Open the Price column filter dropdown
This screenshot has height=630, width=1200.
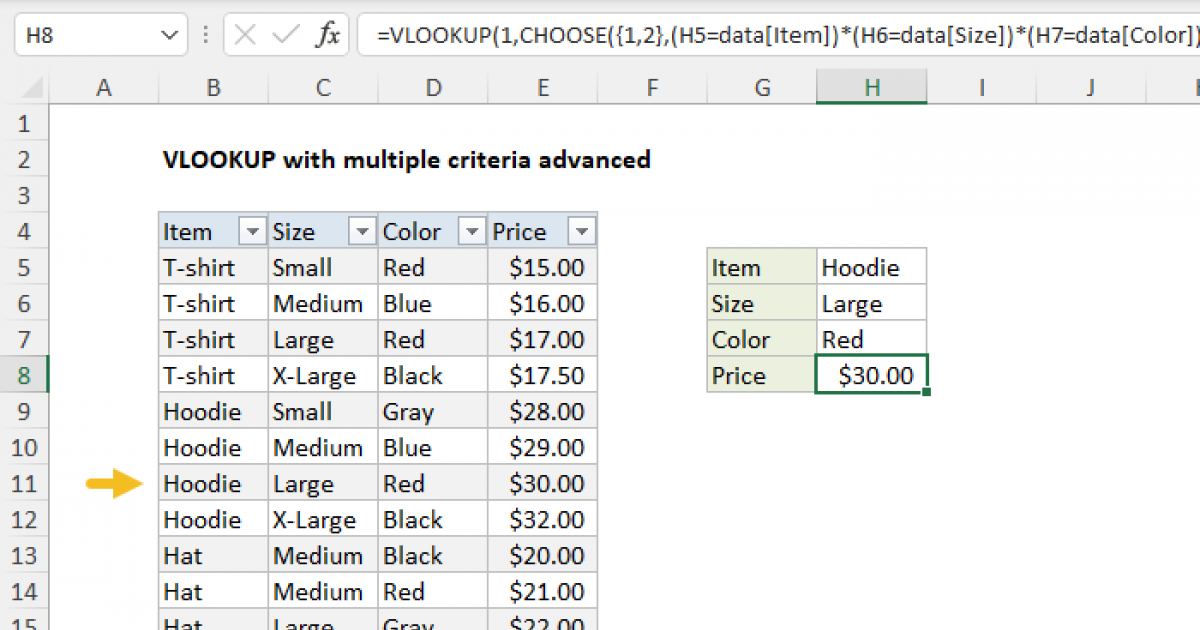coord(581,232)
